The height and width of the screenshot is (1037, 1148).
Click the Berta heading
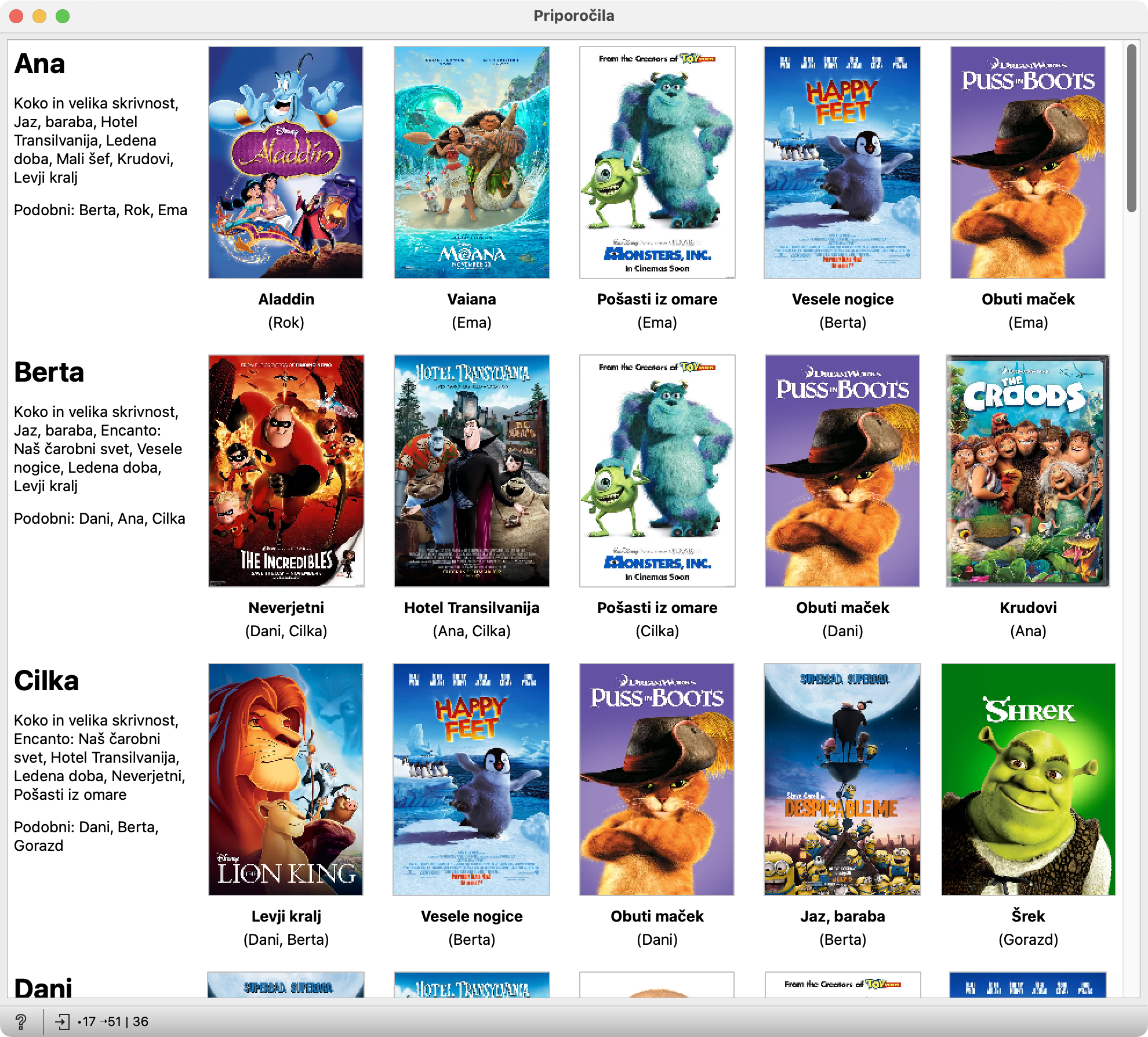pos(49,372)
